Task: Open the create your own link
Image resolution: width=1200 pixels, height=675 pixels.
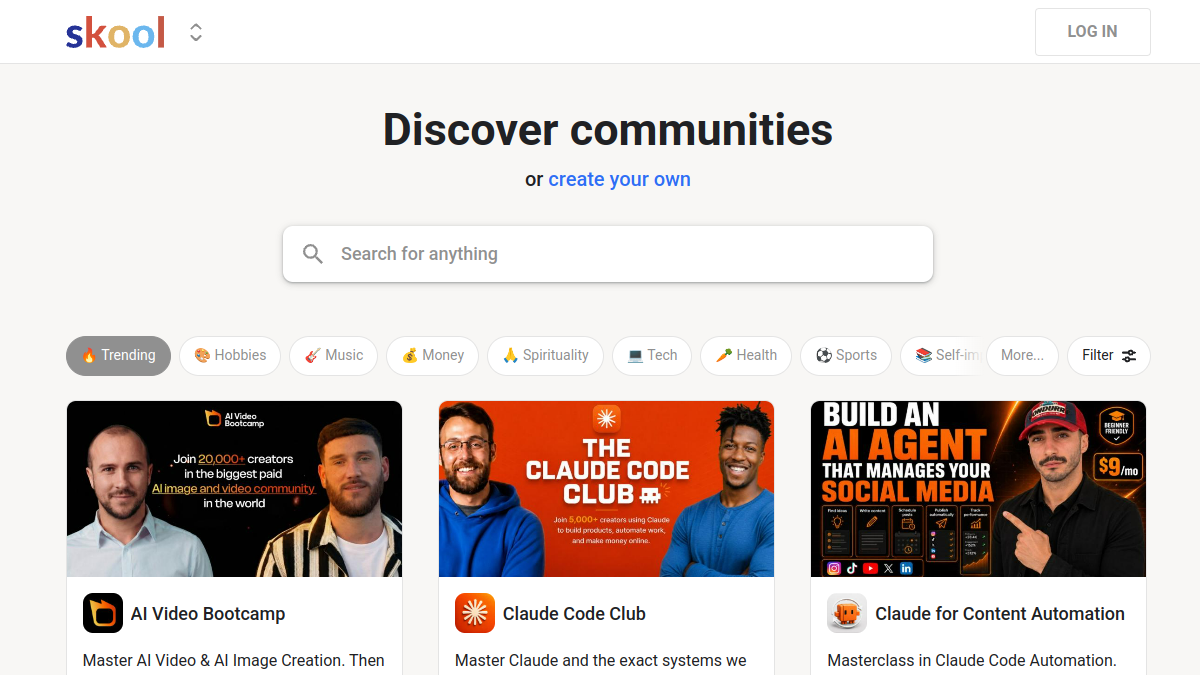Action: pyautogui.click(x=619, y=179)
